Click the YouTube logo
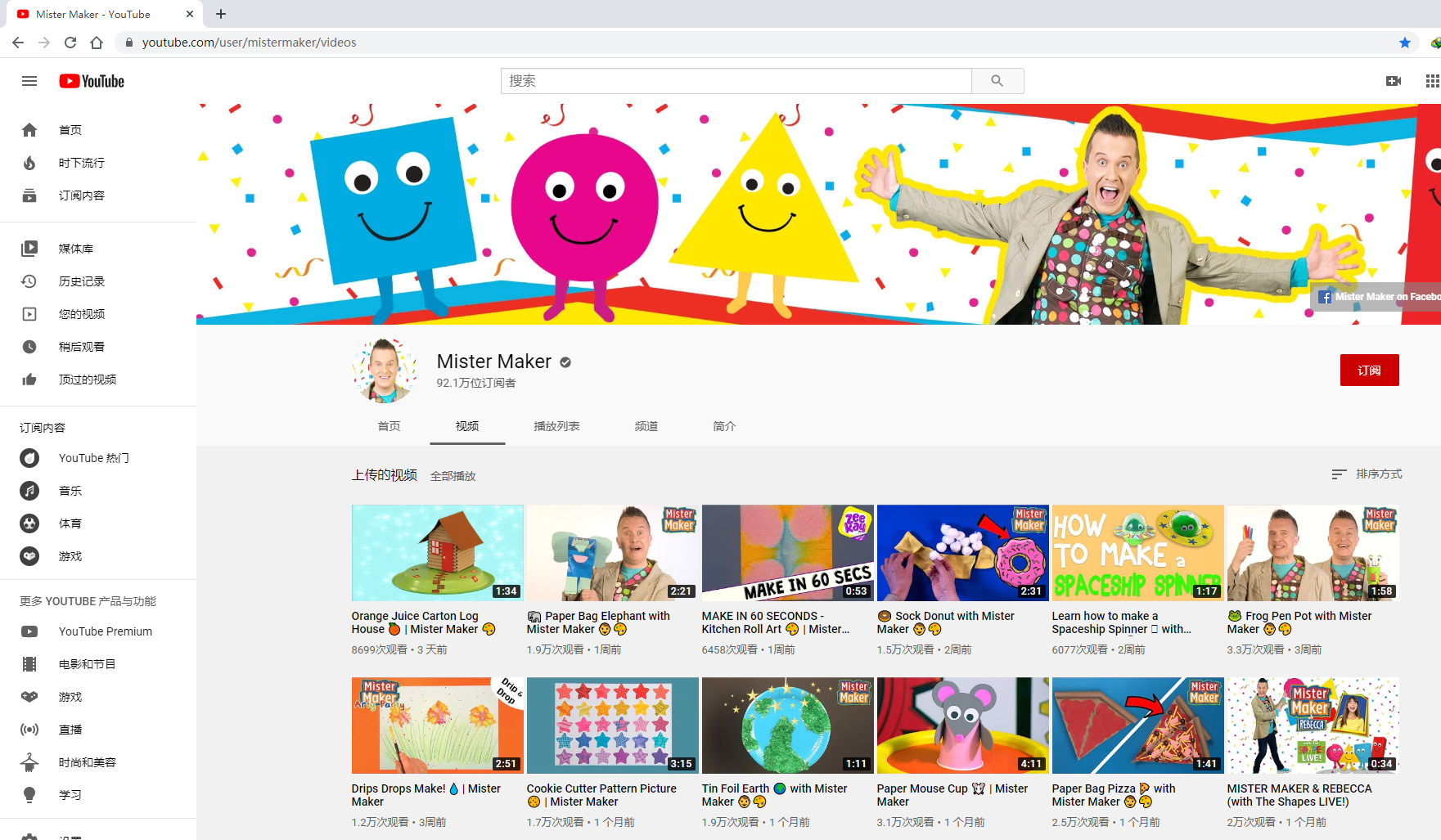 (x=92, y=81)
